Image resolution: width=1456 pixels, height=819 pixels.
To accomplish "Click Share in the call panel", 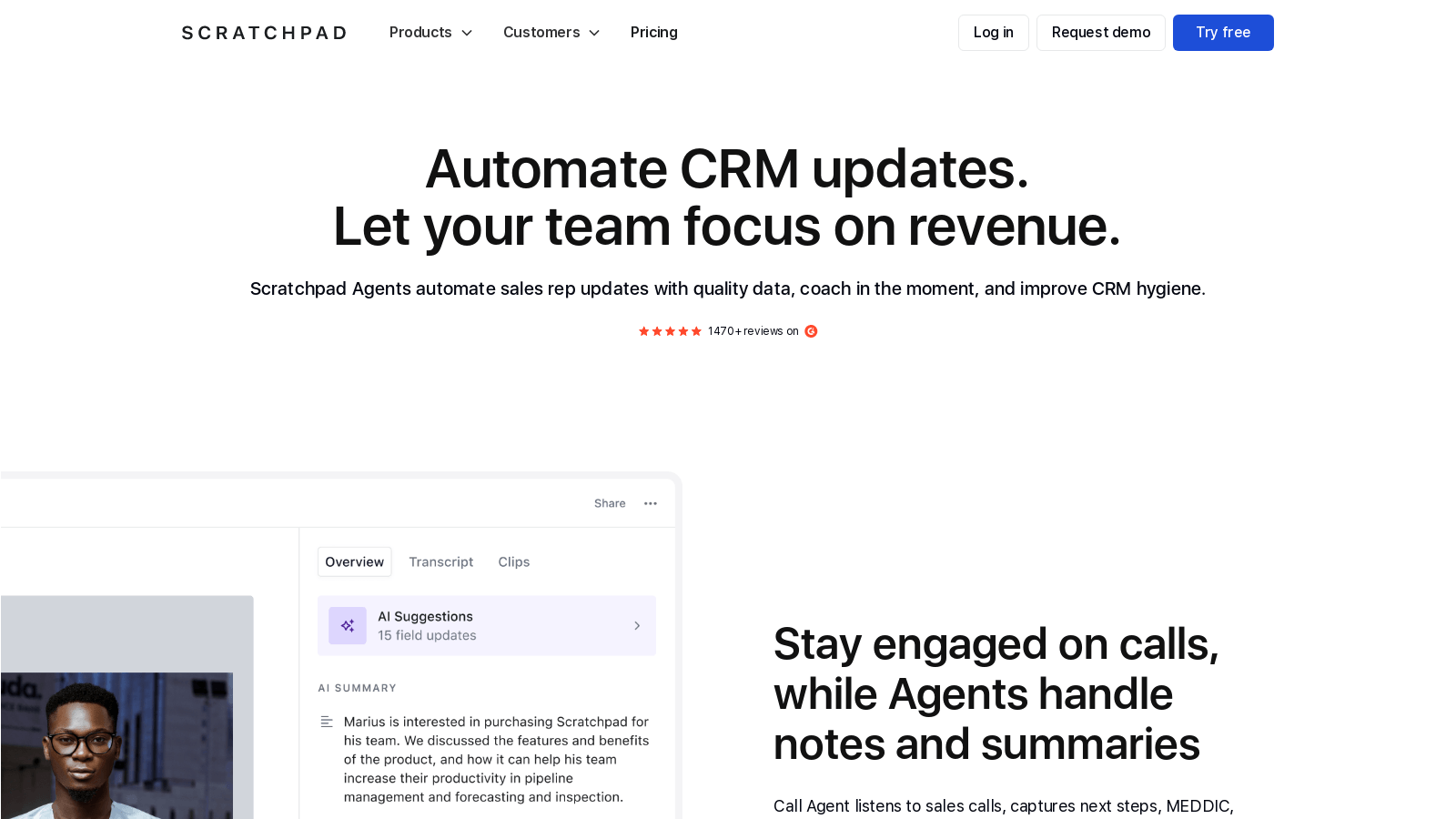I will pyautogui.click(x=610, y=503).
